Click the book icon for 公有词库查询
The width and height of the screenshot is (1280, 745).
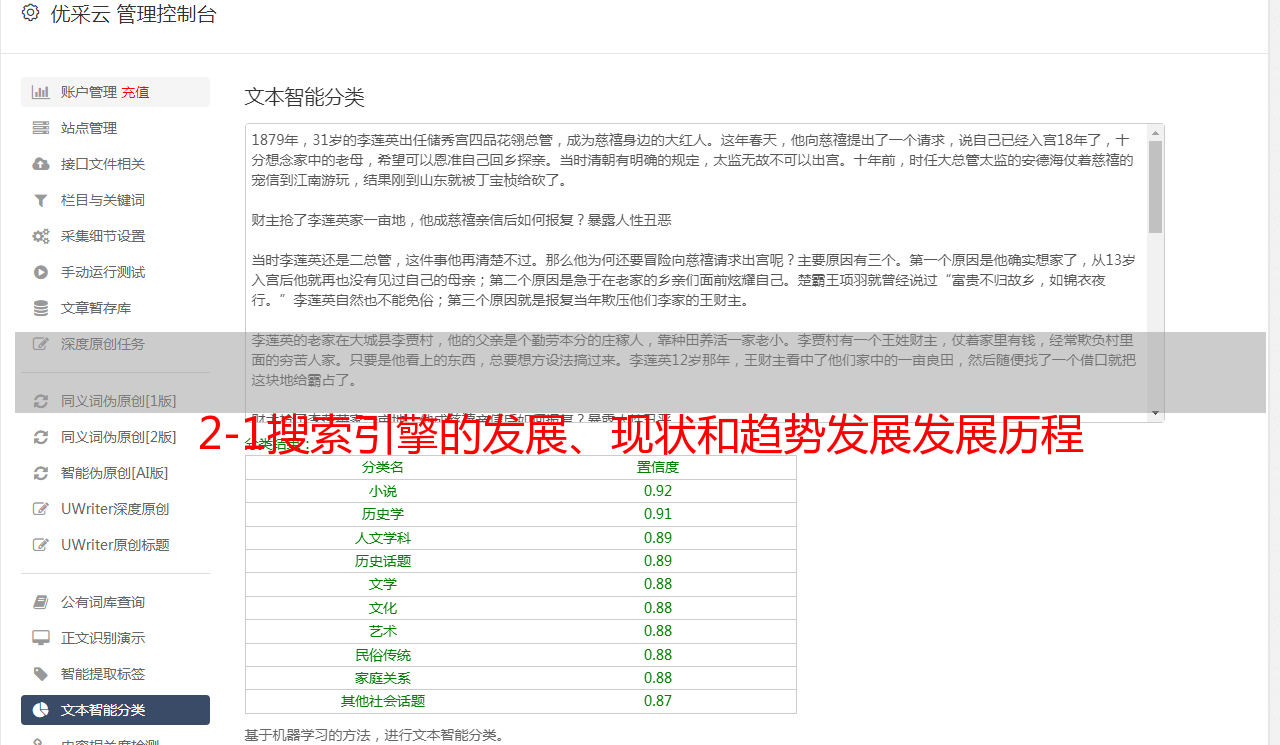tap(41, 602)
